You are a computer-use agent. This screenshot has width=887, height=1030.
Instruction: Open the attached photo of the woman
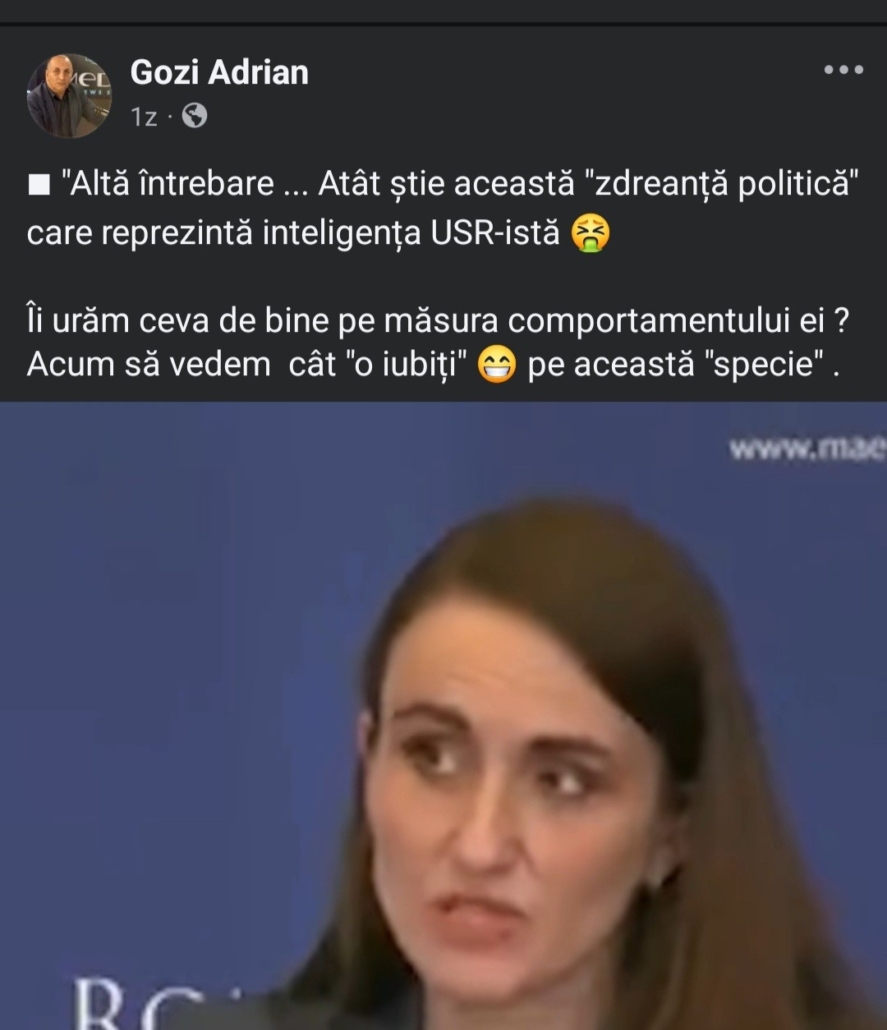click(x=444, y=716)
